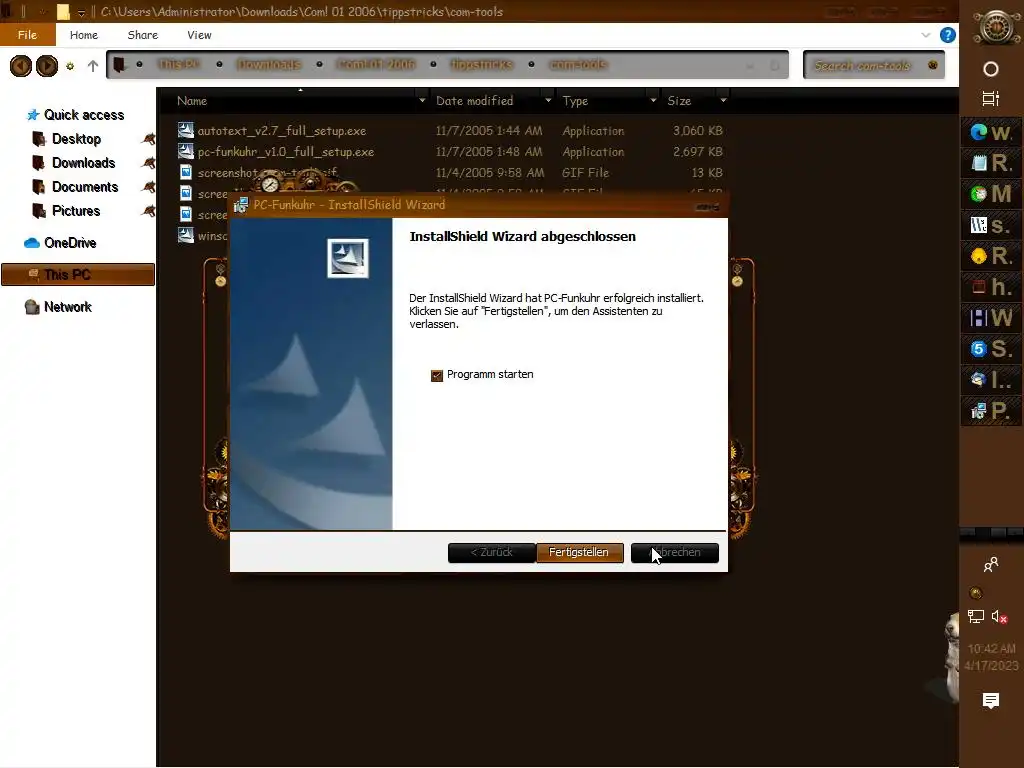Open the Share ribbon tab
This screenshot has height=768, width=1024.
143,35
